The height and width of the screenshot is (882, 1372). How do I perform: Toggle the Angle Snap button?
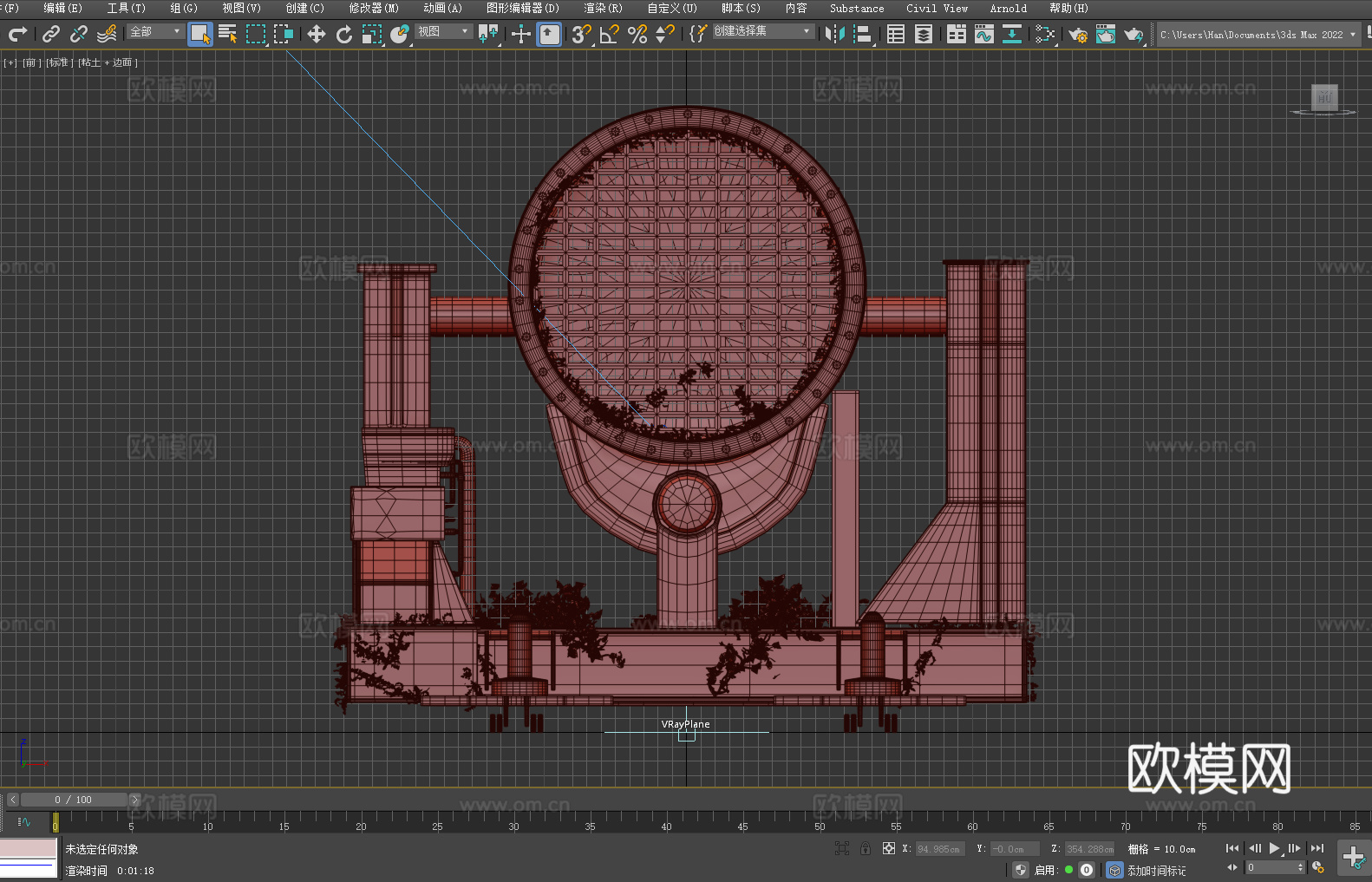(610, 34)
